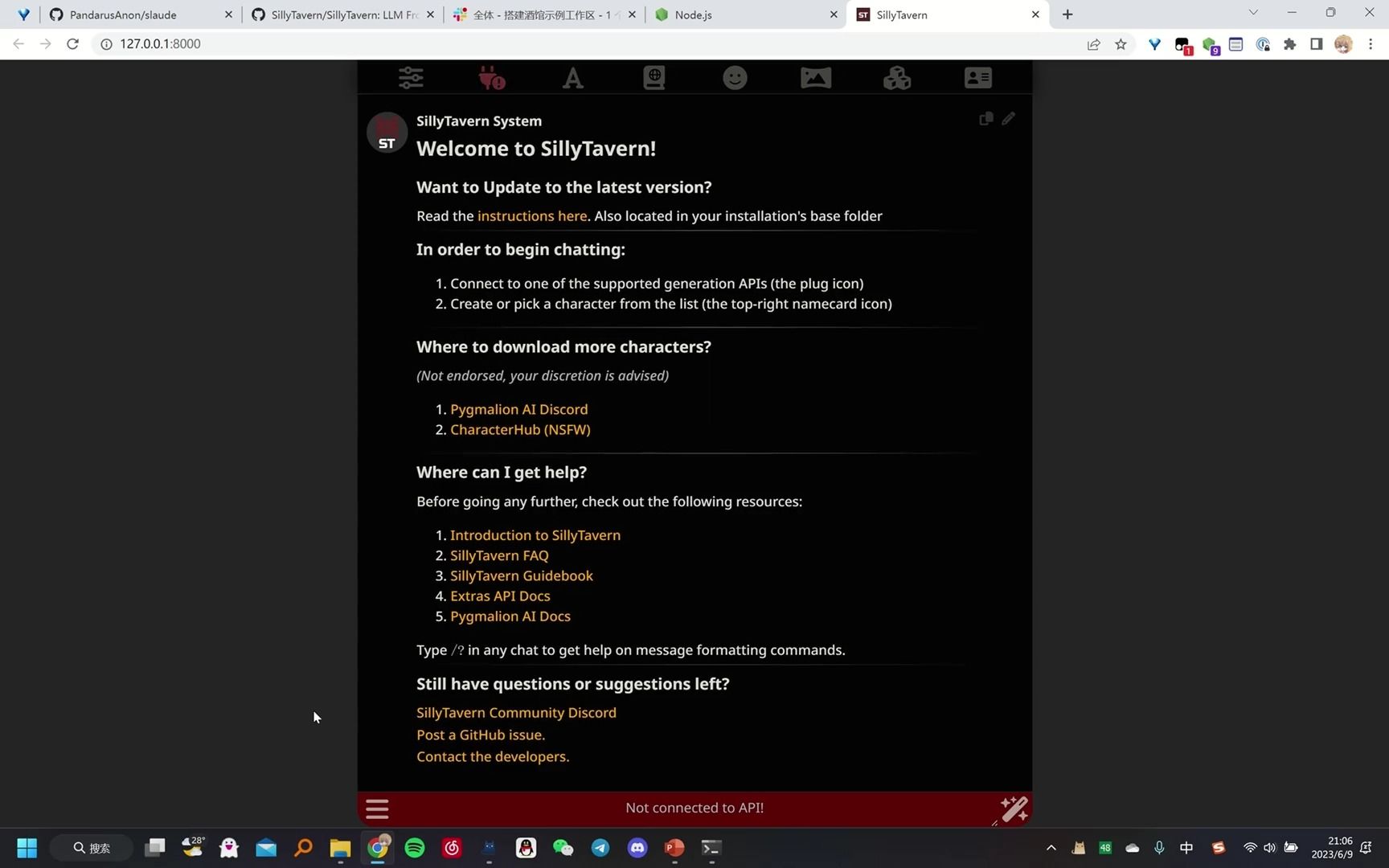The width and height of the screenshot is (1389, 868).
Task: Click 'Contact the developers' link
Action: 493,757
